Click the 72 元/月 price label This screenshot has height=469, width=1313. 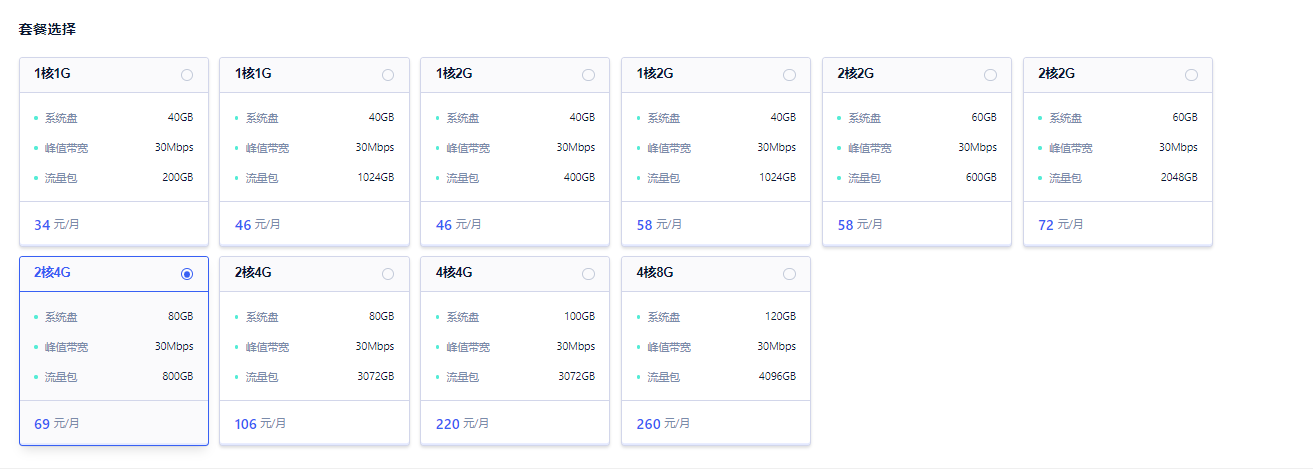coord(1061,225)
